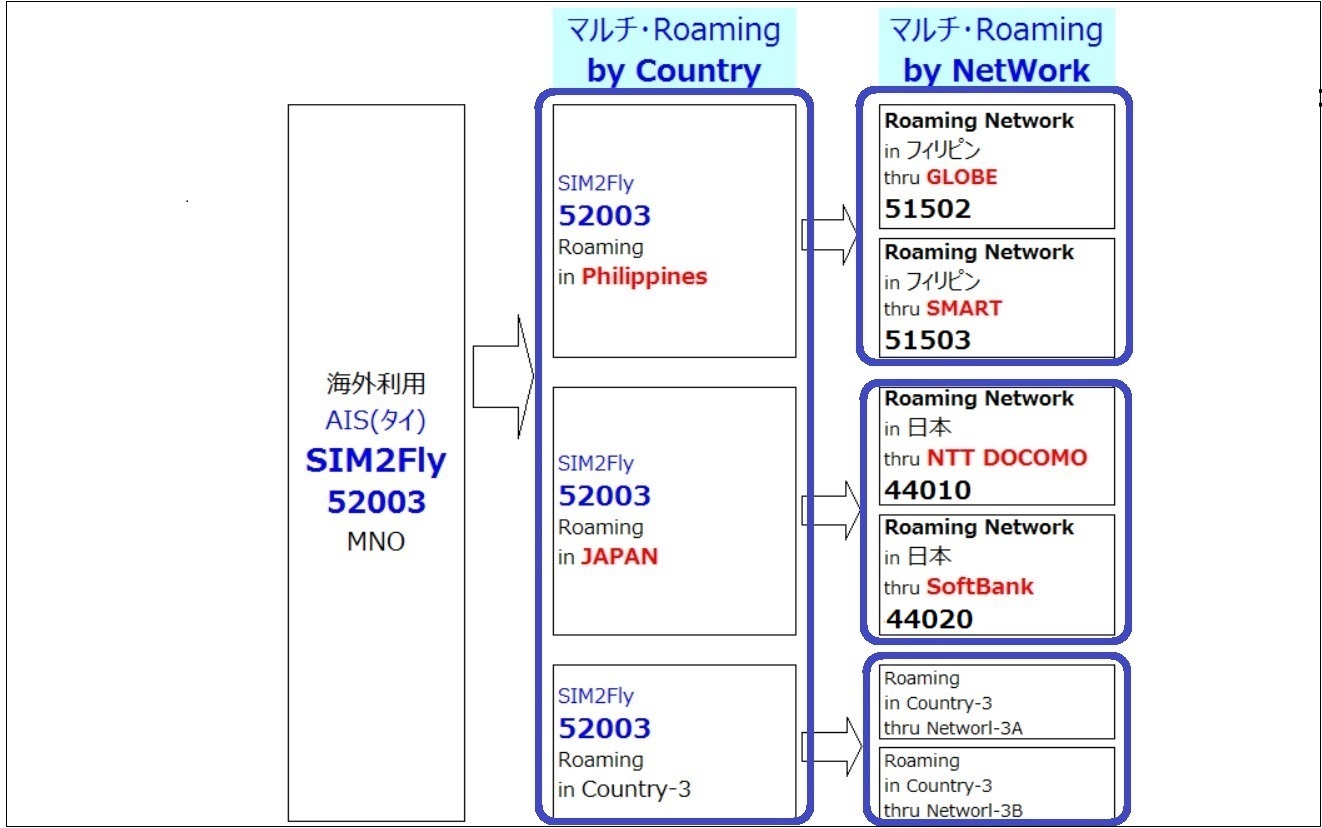Click the arrow pointing from JAPAN box
Viewport: 1322px width, 828px height.
[830, 510]
